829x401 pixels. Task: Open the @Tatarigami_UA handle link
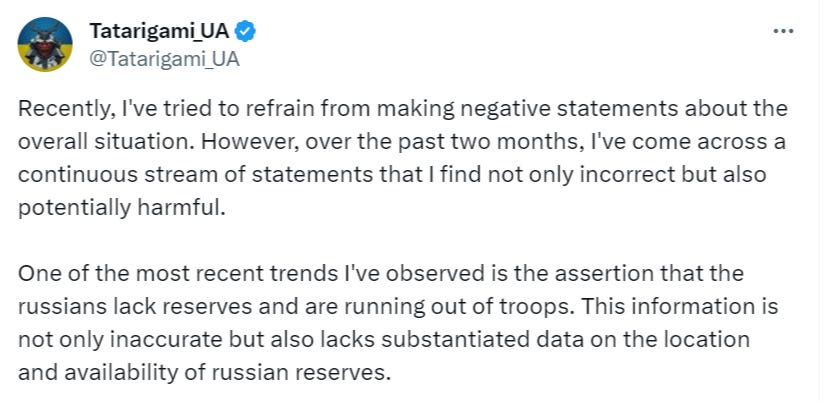164,59
